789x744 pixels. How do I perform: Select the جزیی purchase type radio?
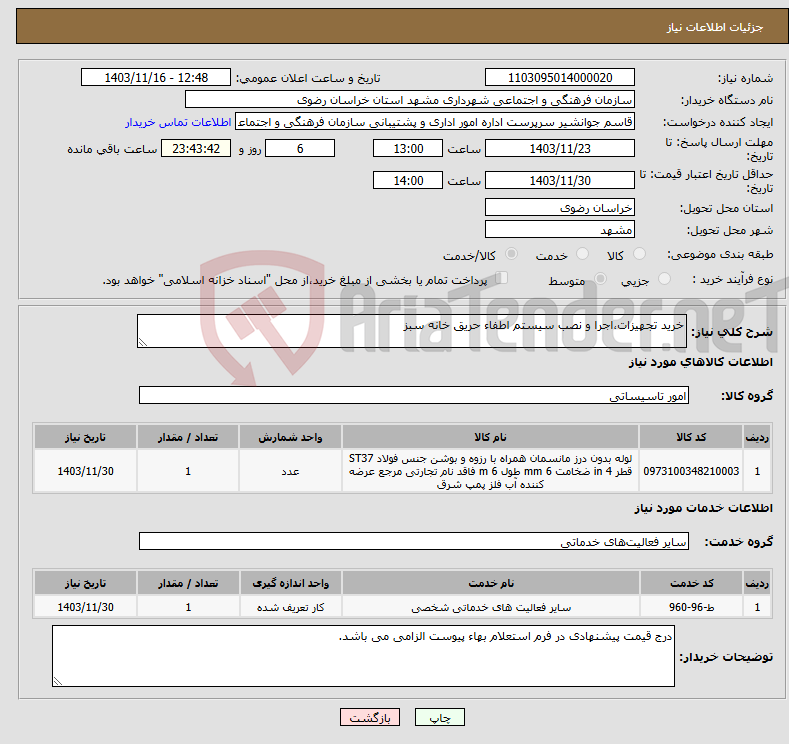click(664, 279)
